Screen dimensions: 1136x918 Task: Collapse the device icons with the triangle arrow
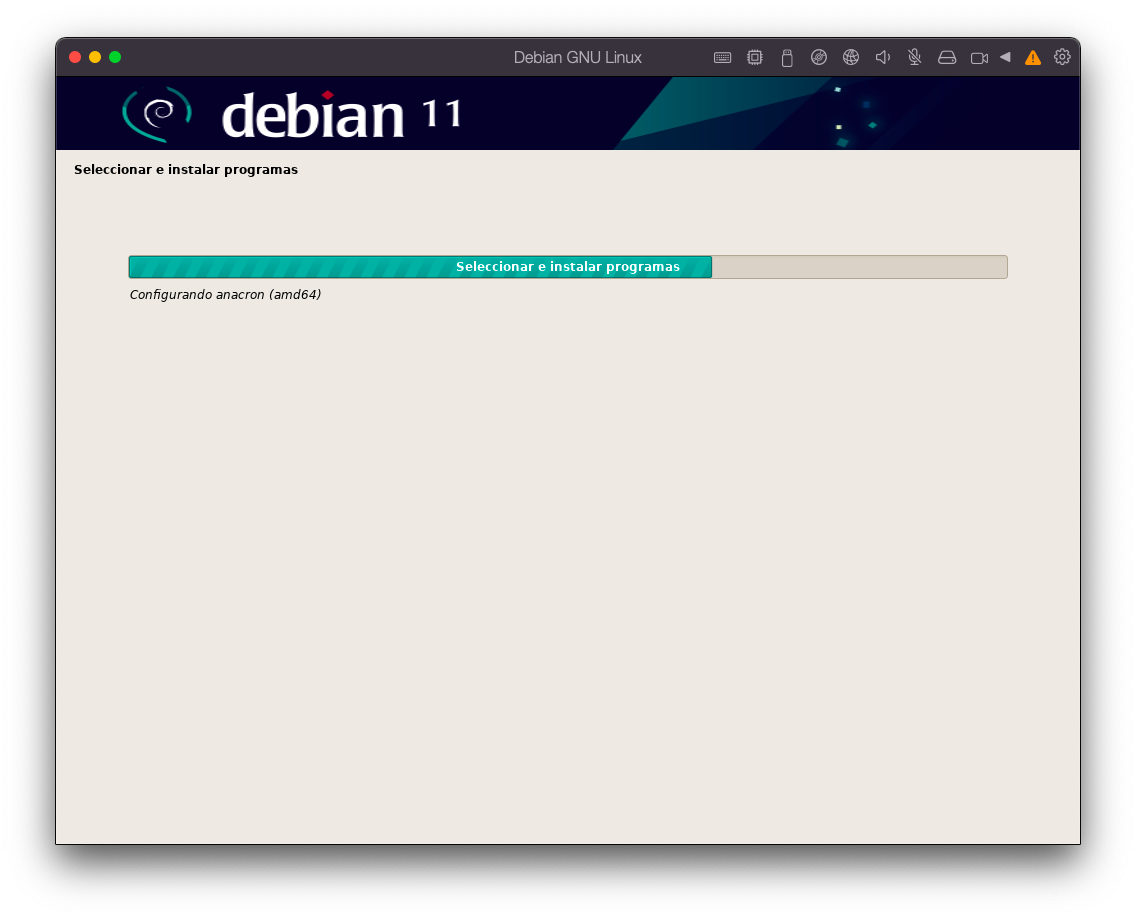click(x=1005, y=57)
